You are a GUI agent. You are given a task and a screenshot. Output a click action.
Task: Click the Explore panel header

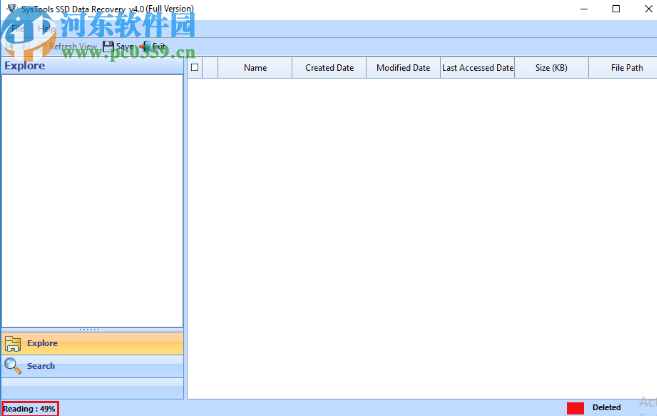click(92, 66)
